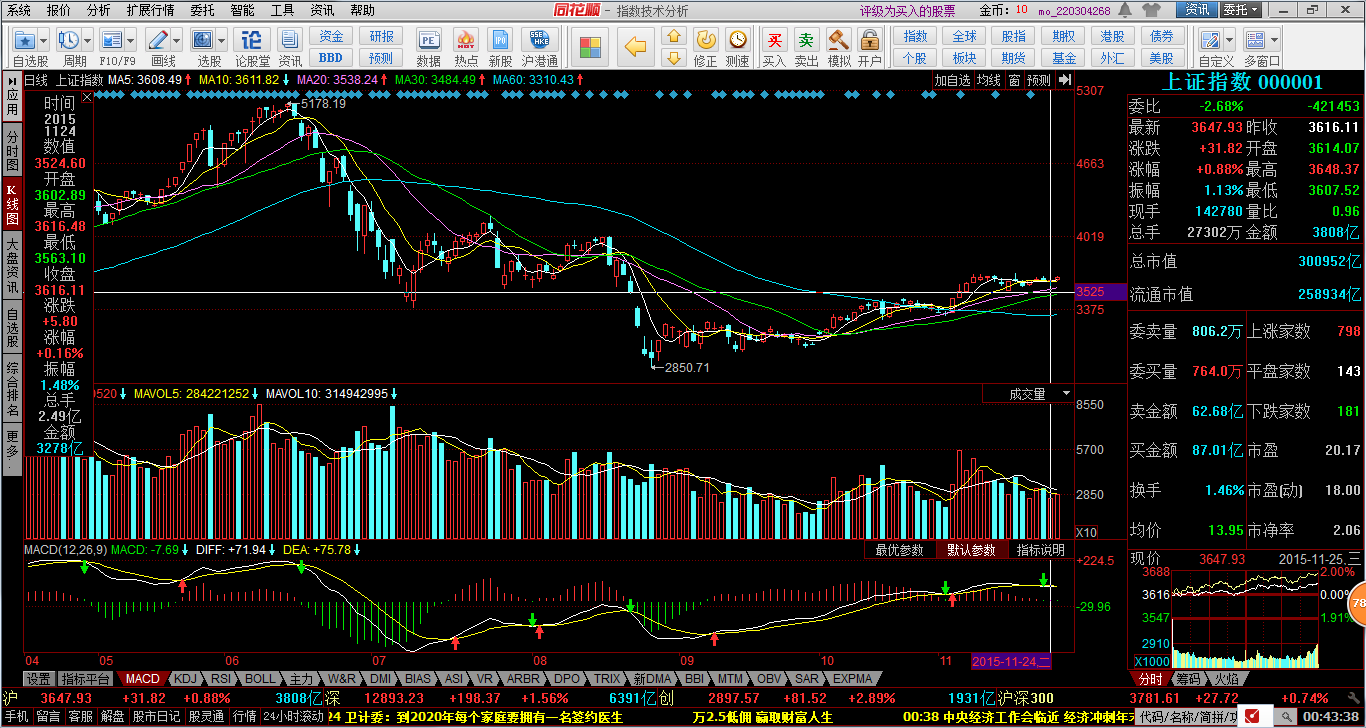Click the 测速 speed test clock icon

[x=737, y=40]
